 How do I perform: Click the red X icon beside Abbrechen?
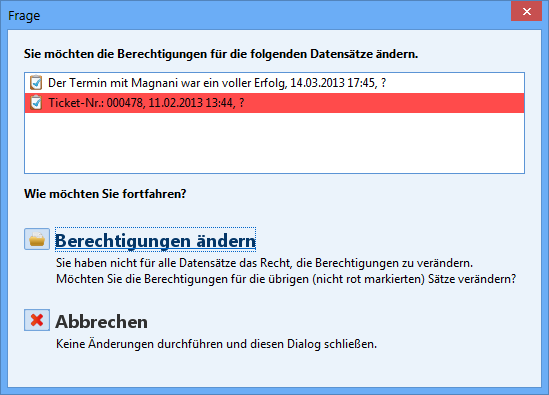37,320
